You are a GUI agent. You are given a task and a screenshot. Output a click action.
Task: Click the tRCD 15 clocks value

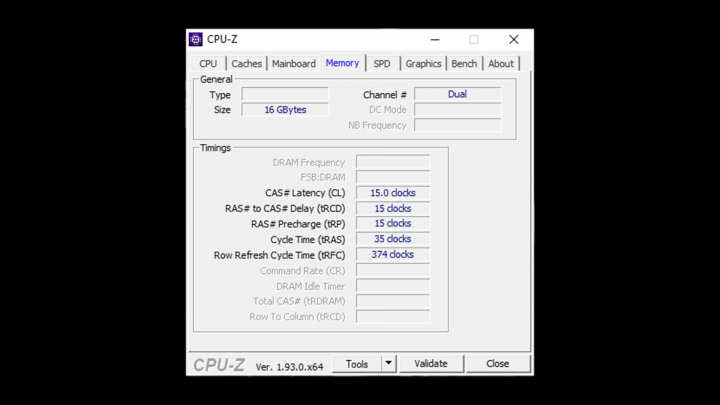click(x=393, y=208)
